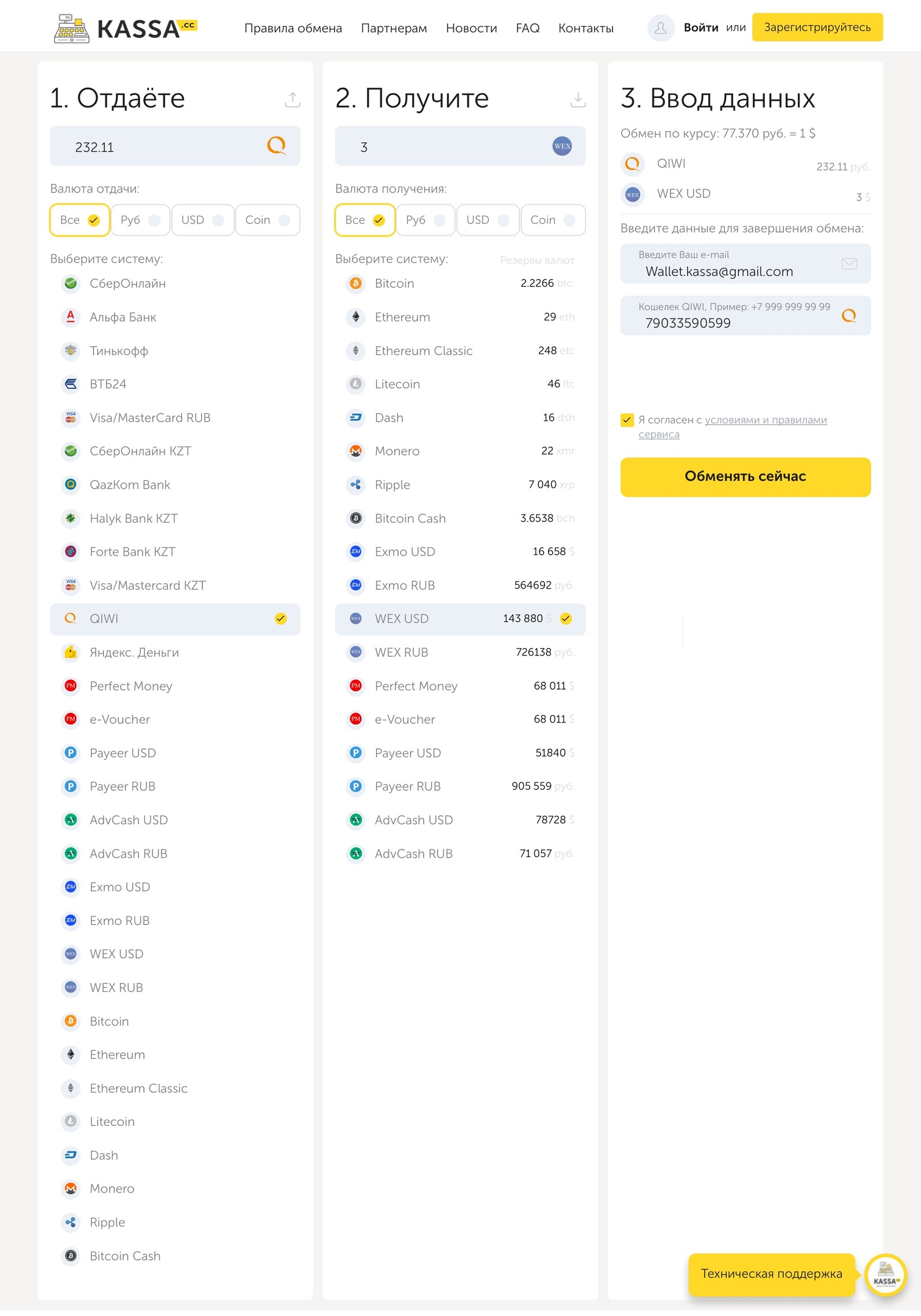Uncheck the terms agreement checkbox
921x1316 pixels.
627,420
